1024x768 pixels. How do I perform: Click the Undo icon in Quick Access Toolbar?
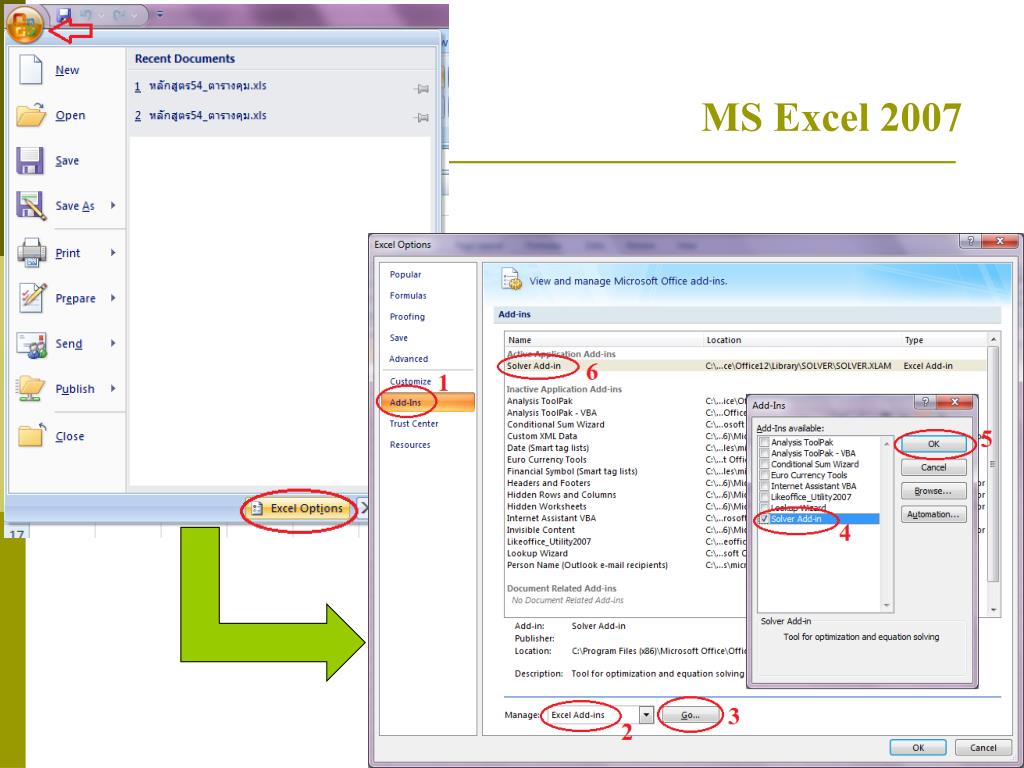[x=86, y=14]
